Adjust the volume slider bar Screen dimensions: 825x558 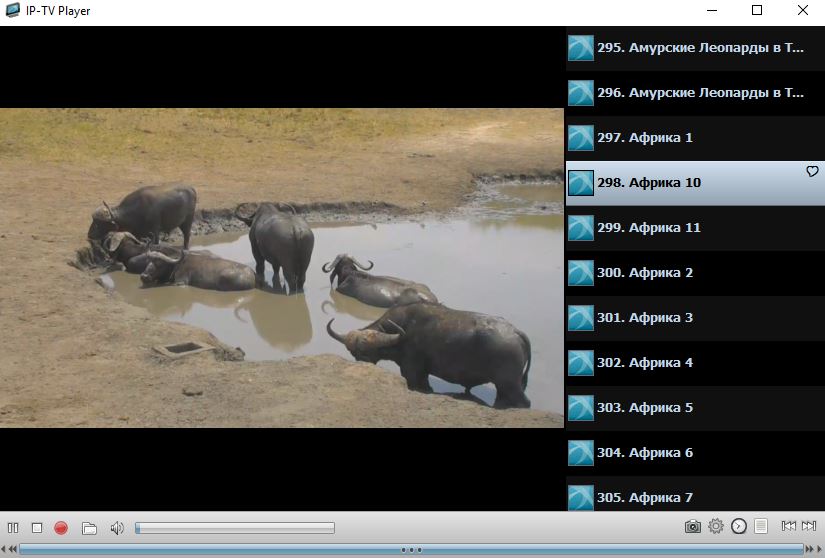pos(235,527)
